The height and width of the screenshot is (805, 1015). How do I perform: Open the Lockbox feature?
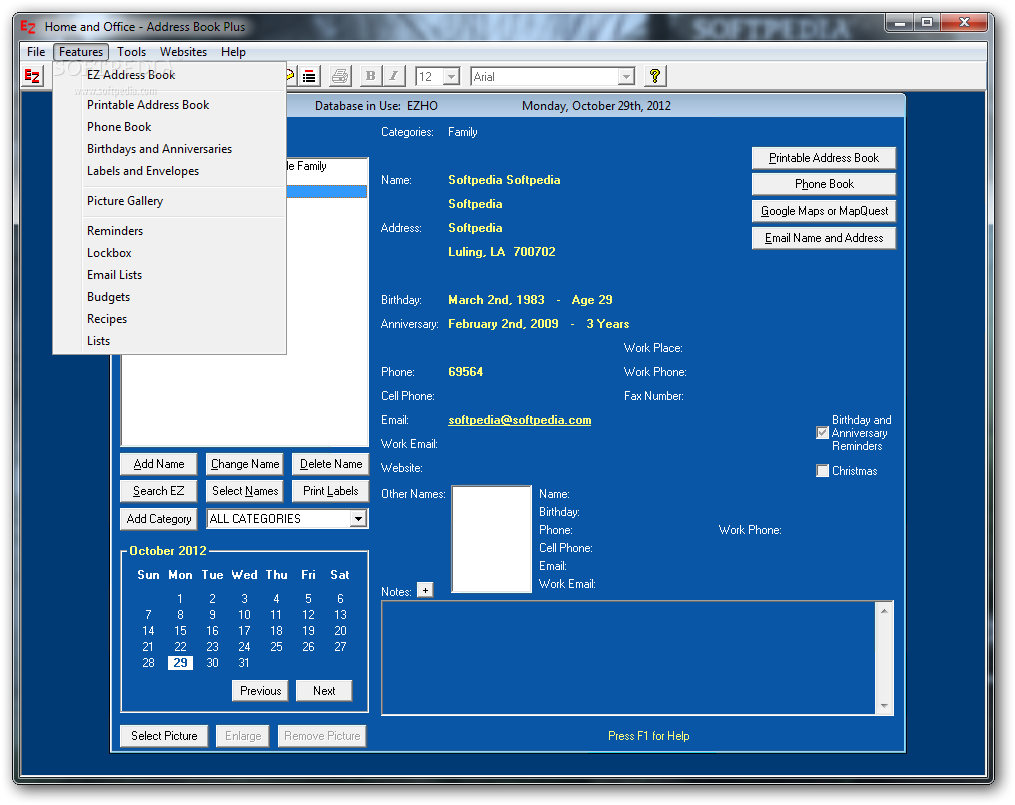tap(170, 253)
